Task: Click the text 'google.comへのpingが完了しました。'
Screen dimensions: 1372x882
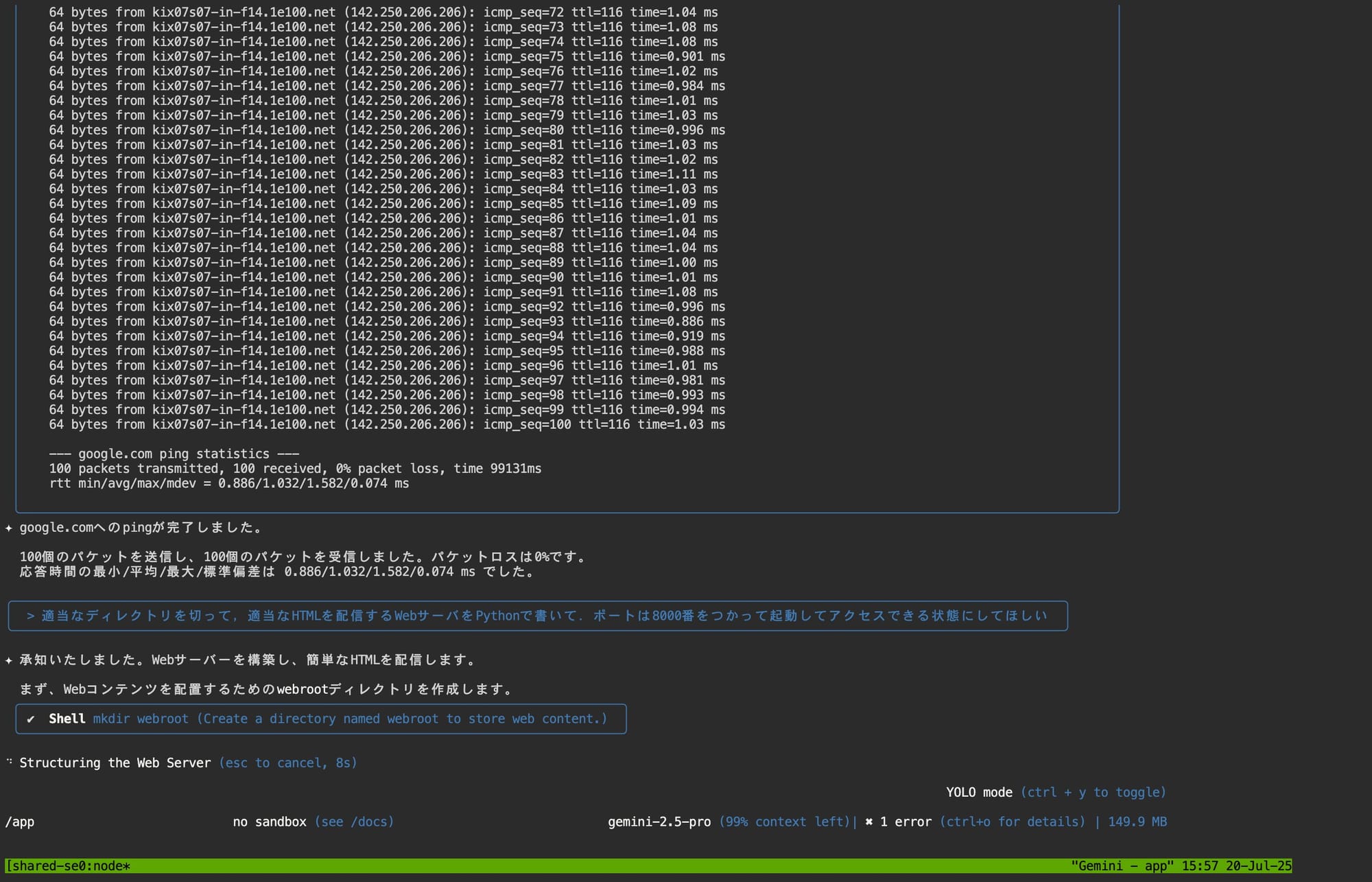Action: tap(141, 528)
